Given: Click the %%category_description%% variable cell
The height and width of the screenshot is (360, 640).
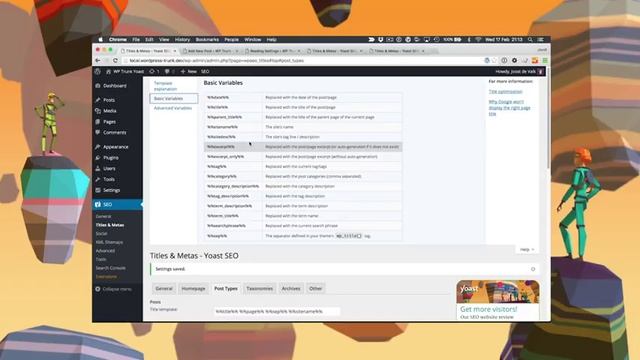Looking at the screenshot, I should click(x=233, y=186).
